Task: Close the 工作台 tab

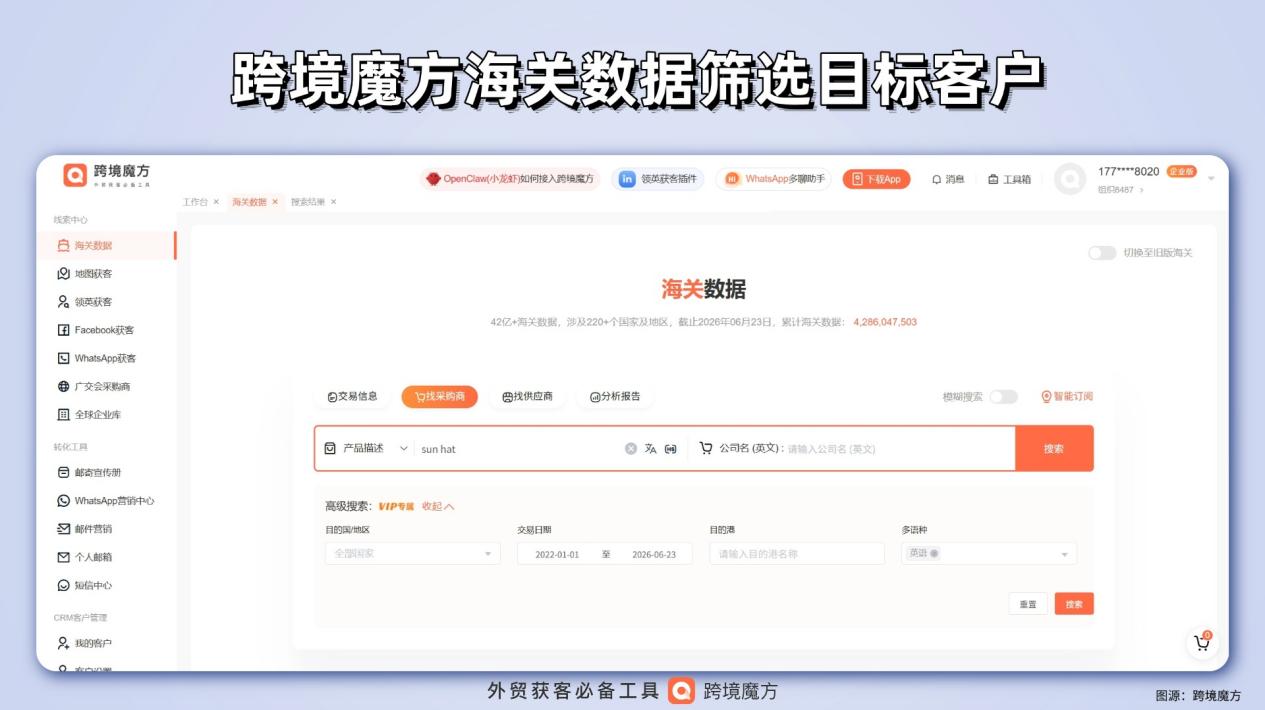Action: (216, 202)
